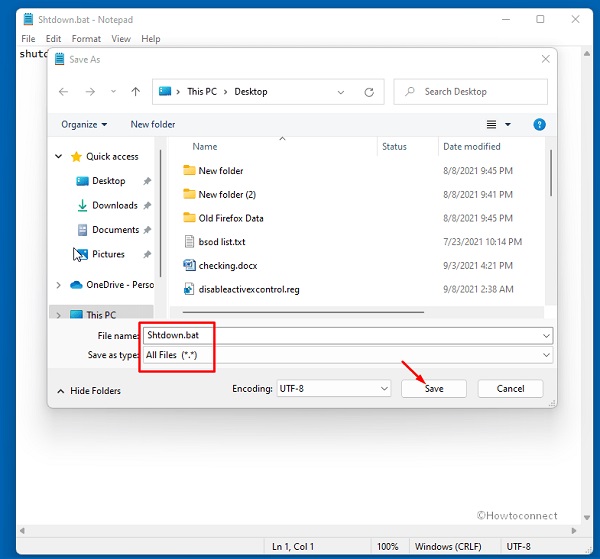Open Pictures in Quick access
600x559 pixels.
[x=108, y=254]
